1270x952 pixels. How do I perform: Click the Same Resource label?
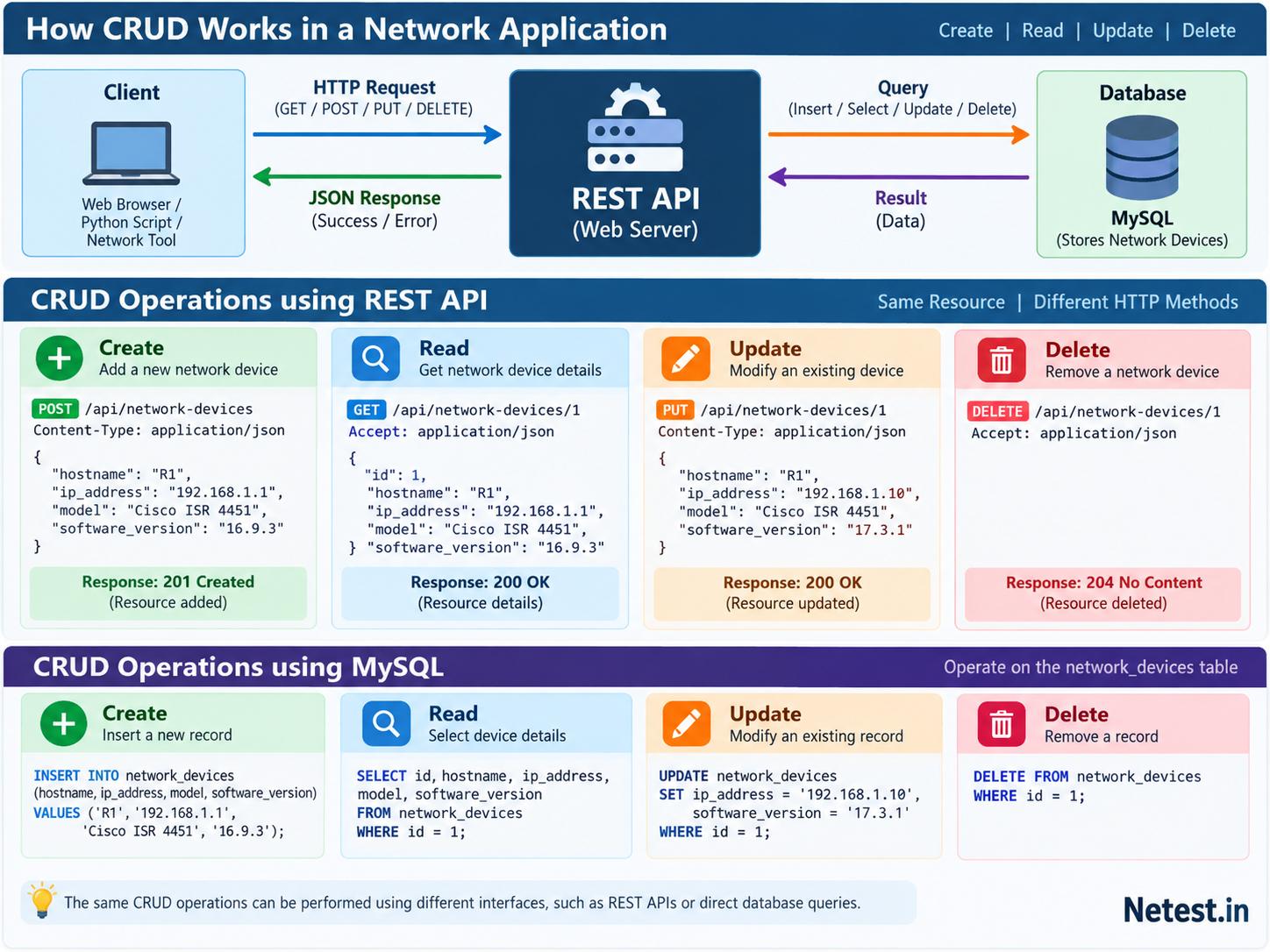point(941,302)
